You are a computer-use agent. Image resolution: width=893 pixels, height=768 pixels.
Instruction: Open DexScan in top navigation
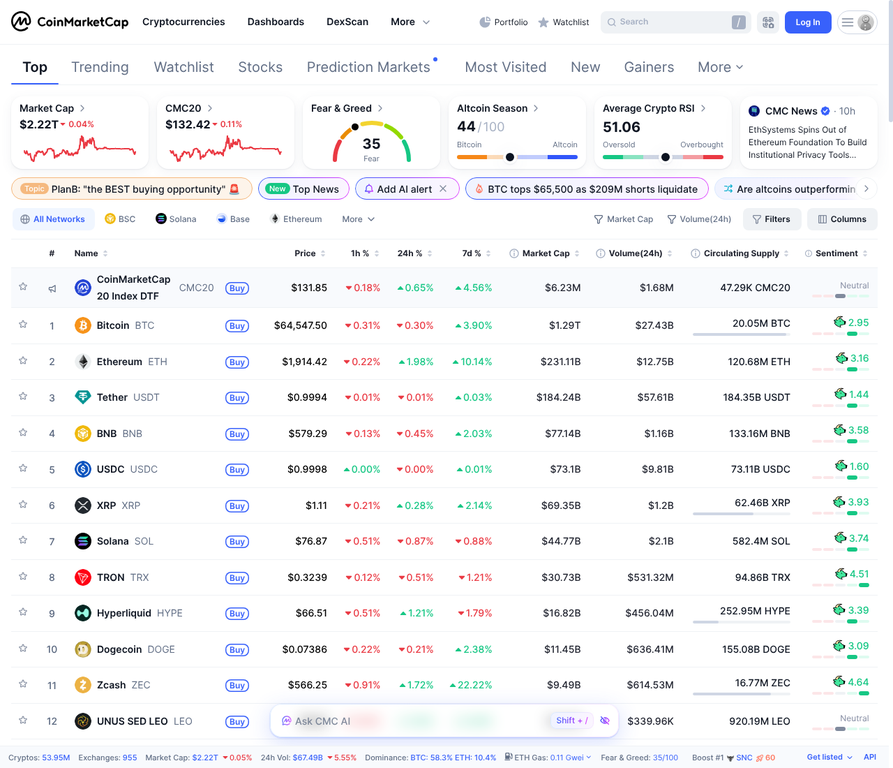click(x=347, y=22)
